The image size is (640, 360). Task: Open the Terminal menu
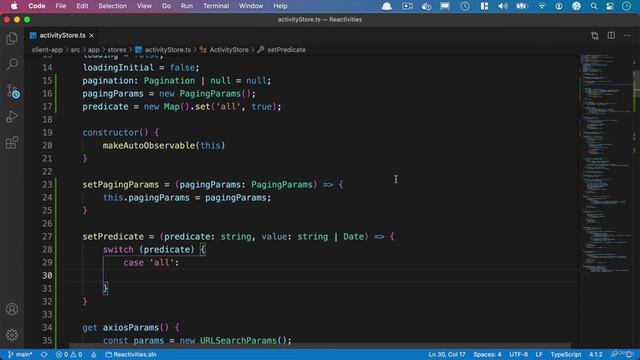click(x=216, y=6)
